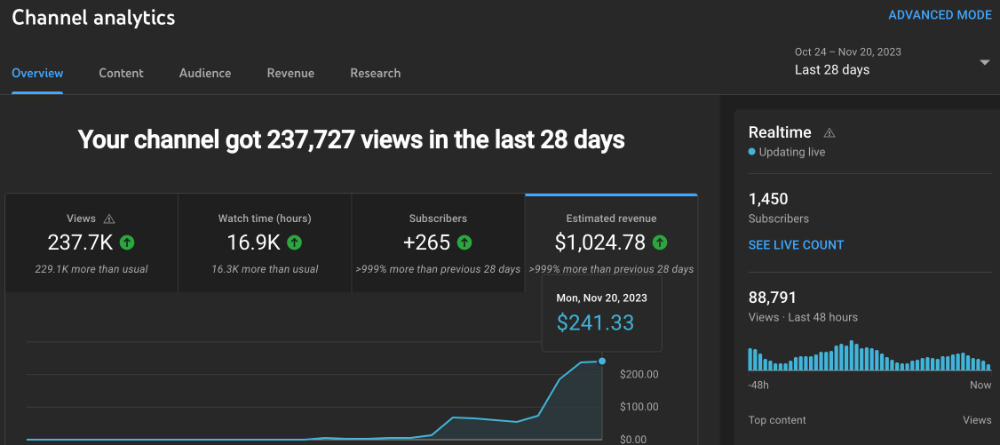Viewport: 1000px width, 445px height.
Task: Click the green arrow beside +265 subscribers
Action: coord(462,242)
